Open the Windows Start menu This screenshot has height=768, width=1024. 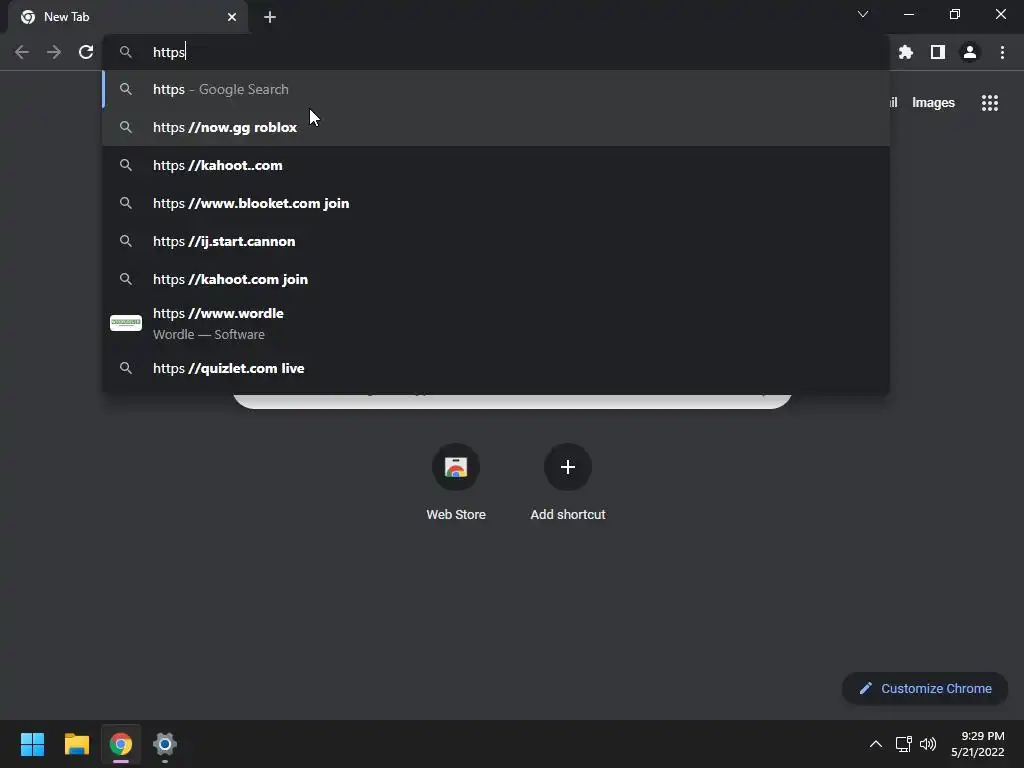pos(32,744)
